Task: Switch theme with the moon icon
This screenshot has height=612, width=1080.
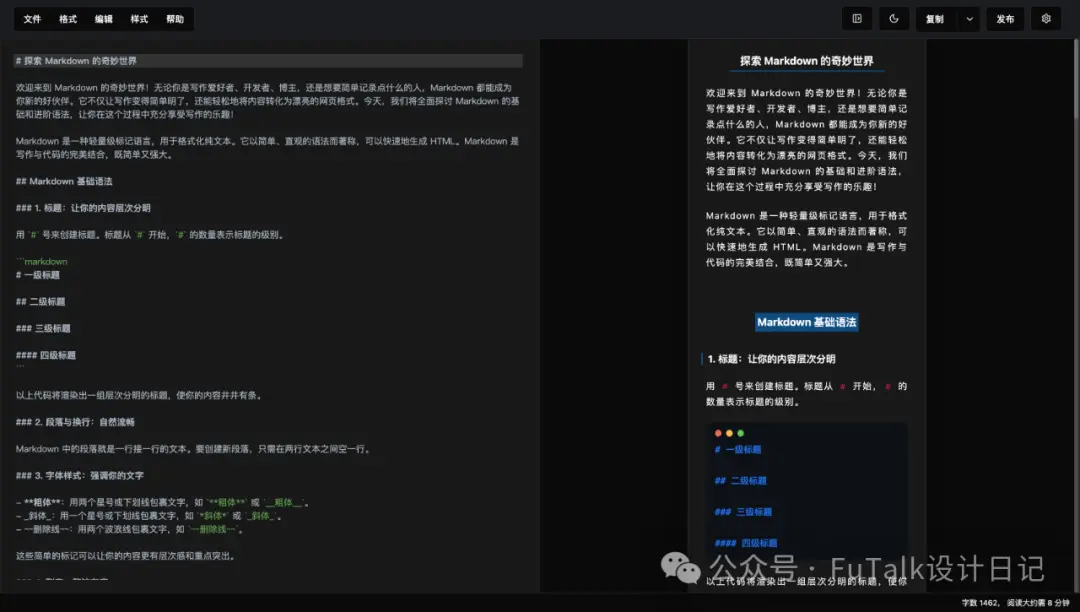Action: (x=894, y=19)
